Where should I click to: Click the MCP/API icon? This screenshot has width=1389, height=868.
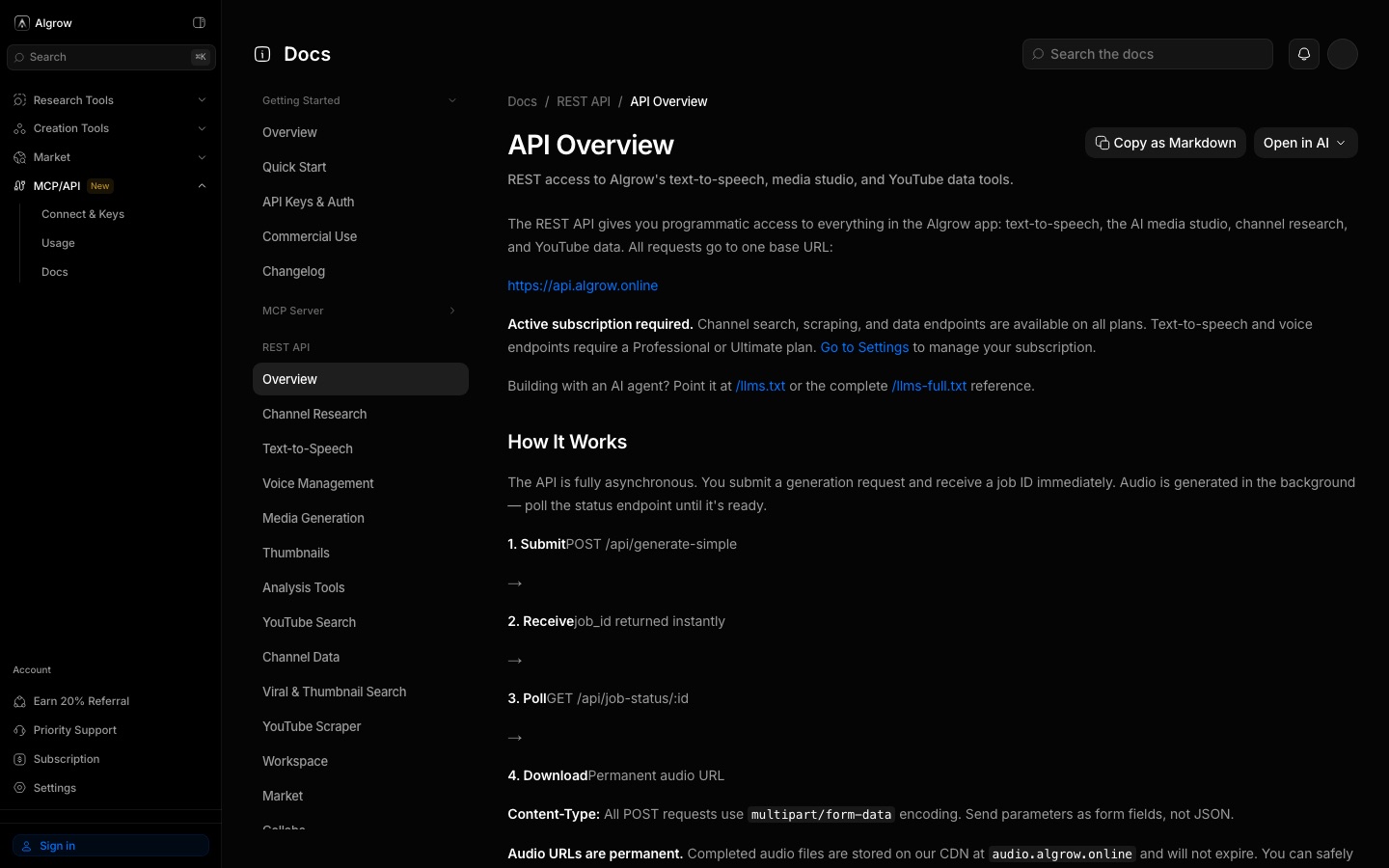(19, 186)
